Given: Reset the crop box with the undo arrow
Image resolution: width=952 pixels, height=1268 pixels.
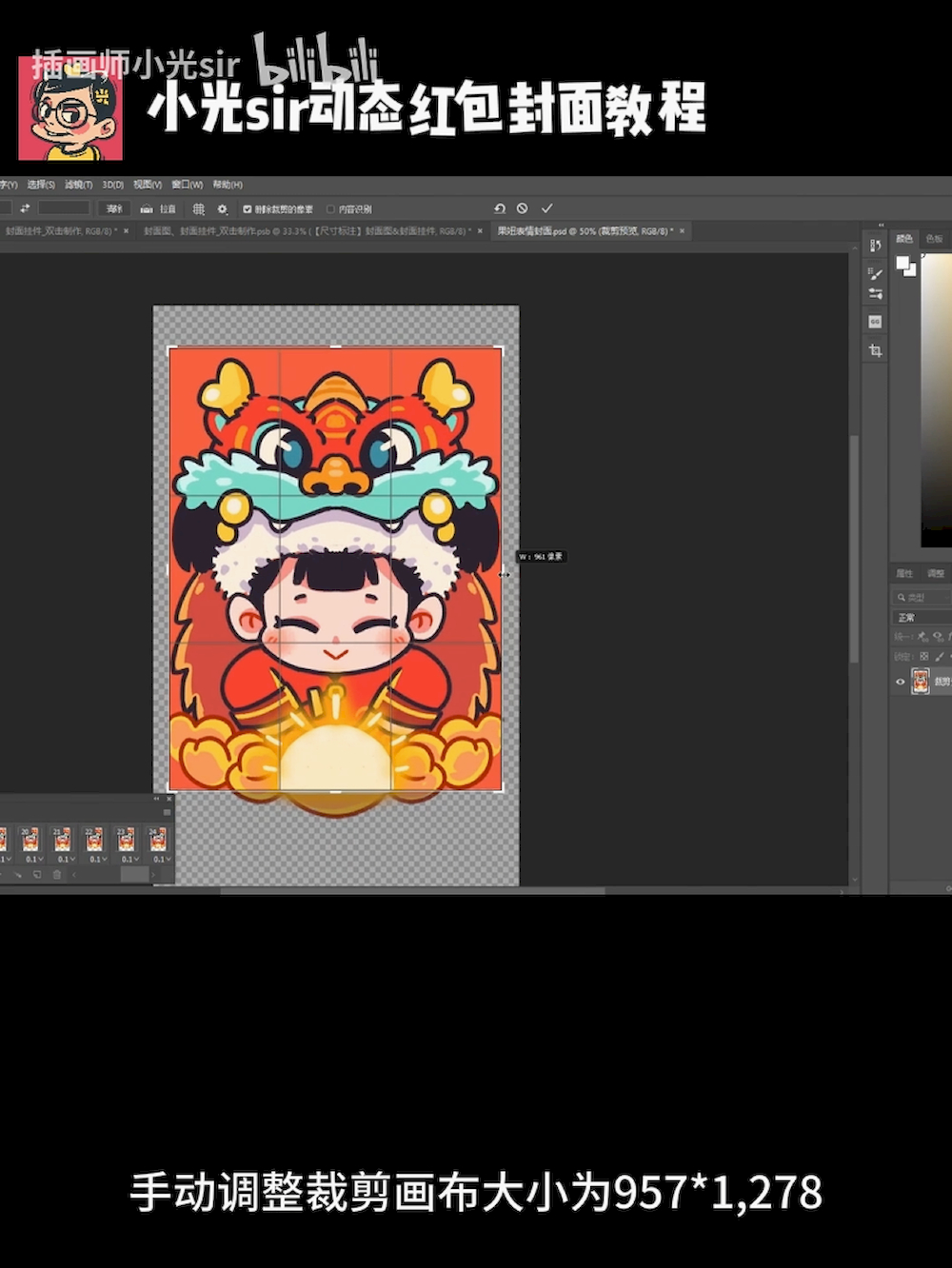Looking at the screenshot, I should [500, 208].
